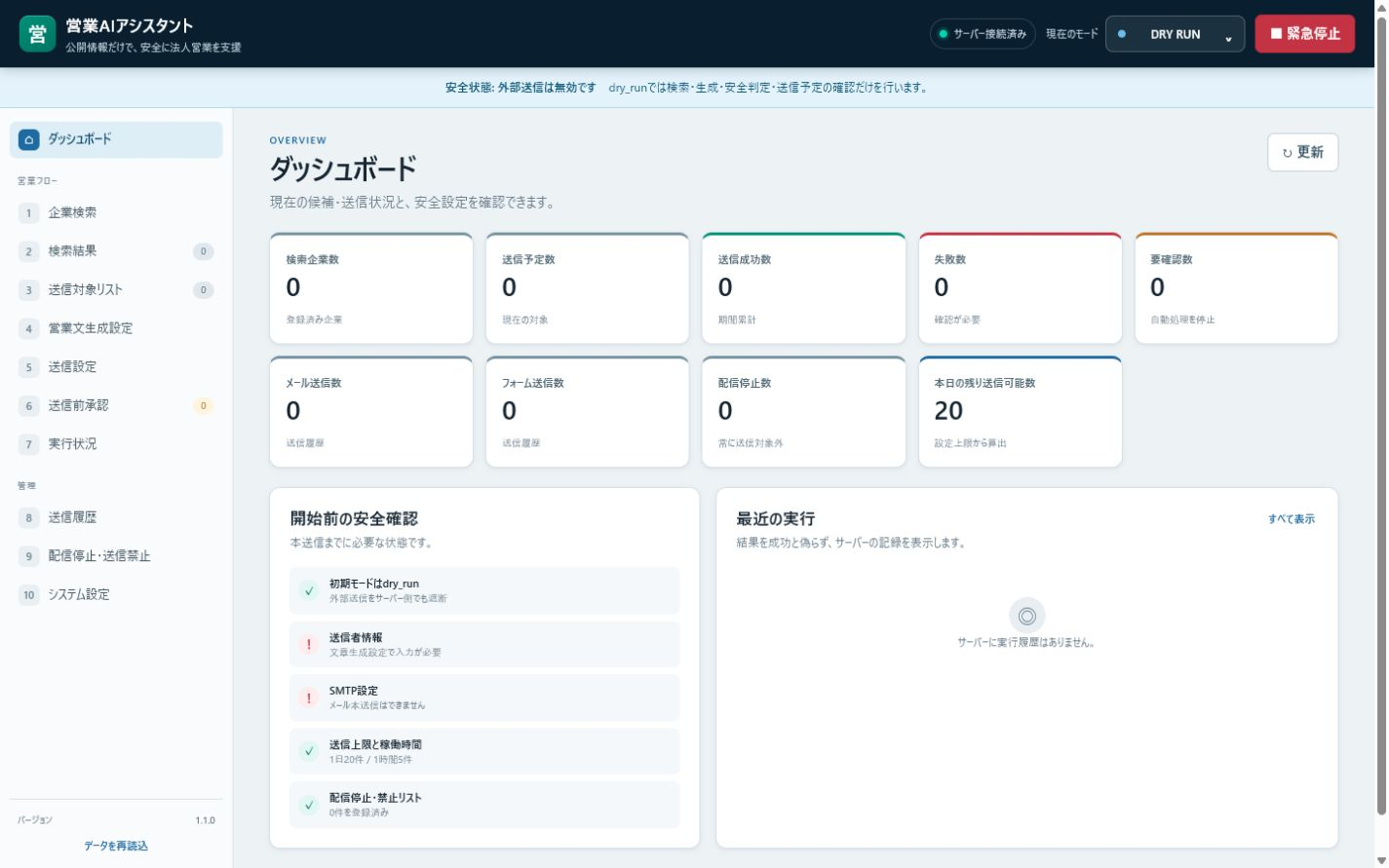Image resolution: width=1389 pixels, height=868 pixels.
Task: Open 検索結果 in the sidebar
Action: coord(116,251)
